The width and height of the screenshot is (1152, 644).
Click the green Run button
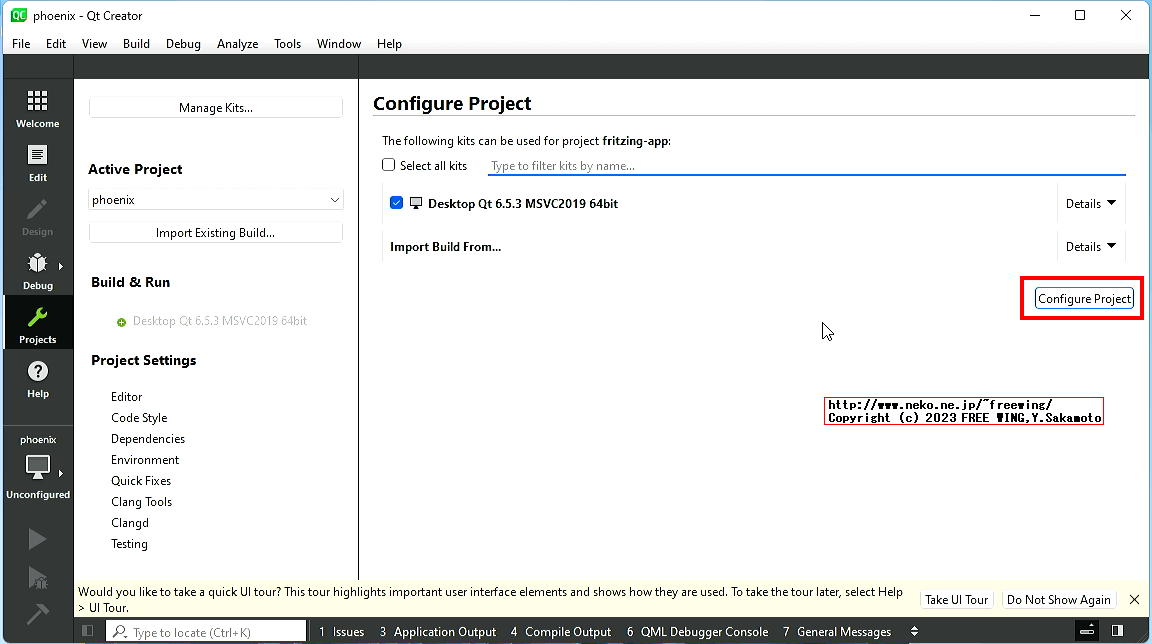pos(37,540)
